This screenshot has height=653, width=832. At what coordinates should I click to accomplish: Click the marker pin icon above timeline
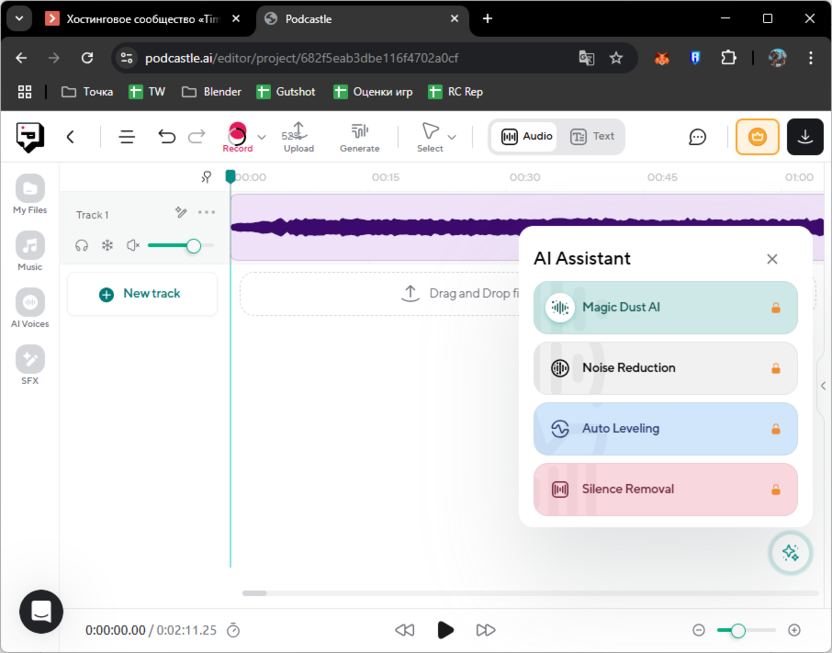(206, 177)
